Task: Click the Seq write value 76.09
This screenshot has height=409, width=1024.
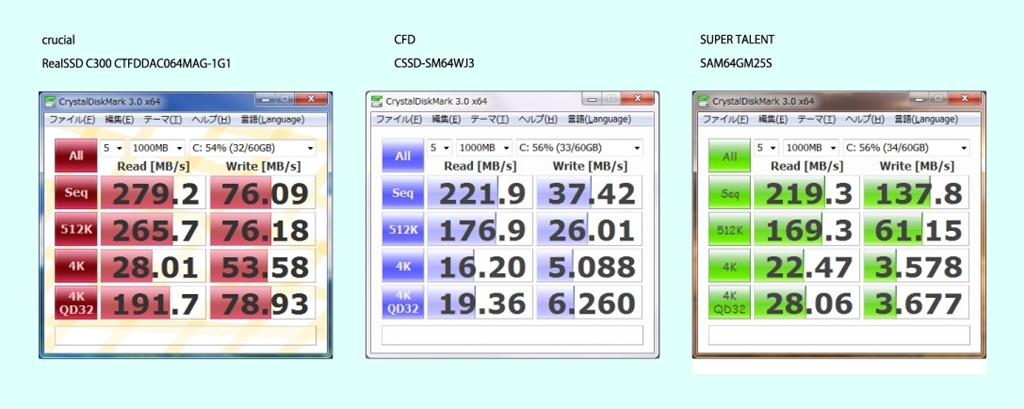Action: click(263, 193)
